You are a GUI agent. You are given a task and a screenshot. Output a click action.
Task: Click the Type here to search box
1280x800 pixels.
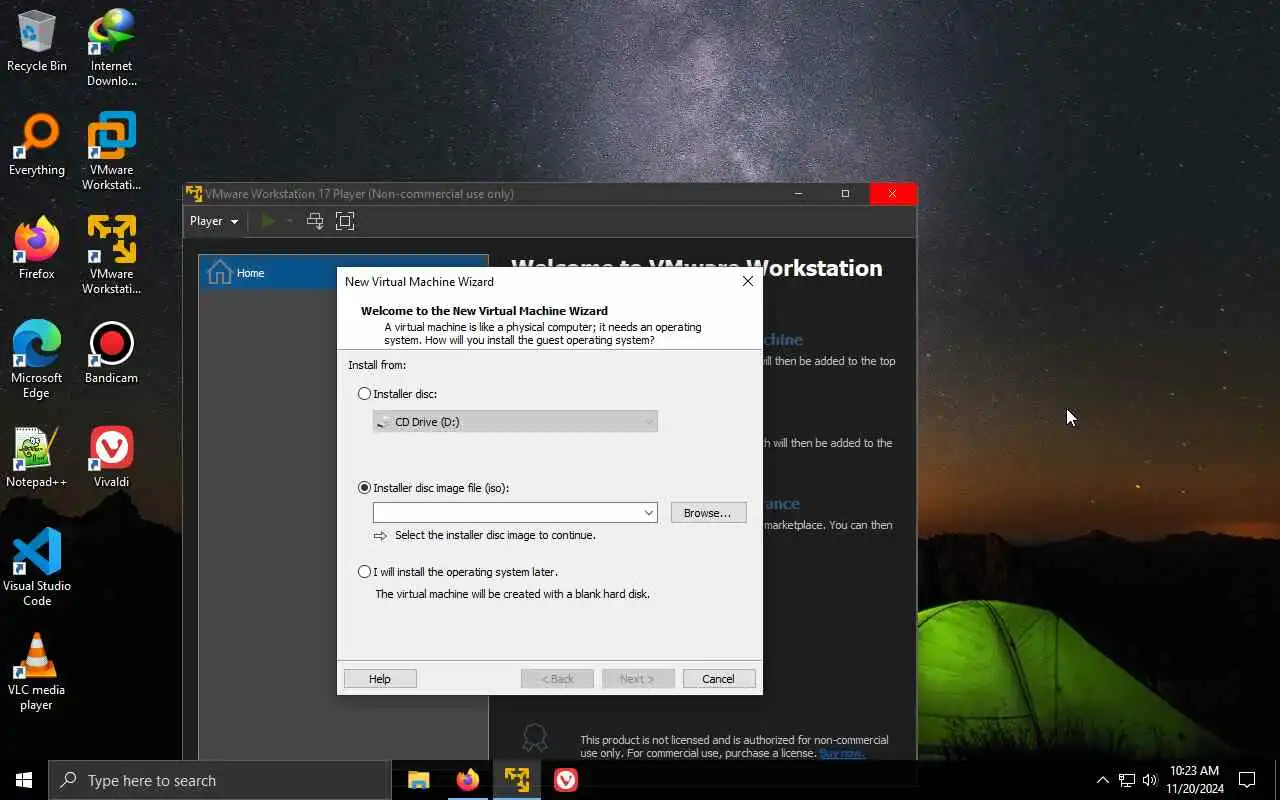pos(219,780)
